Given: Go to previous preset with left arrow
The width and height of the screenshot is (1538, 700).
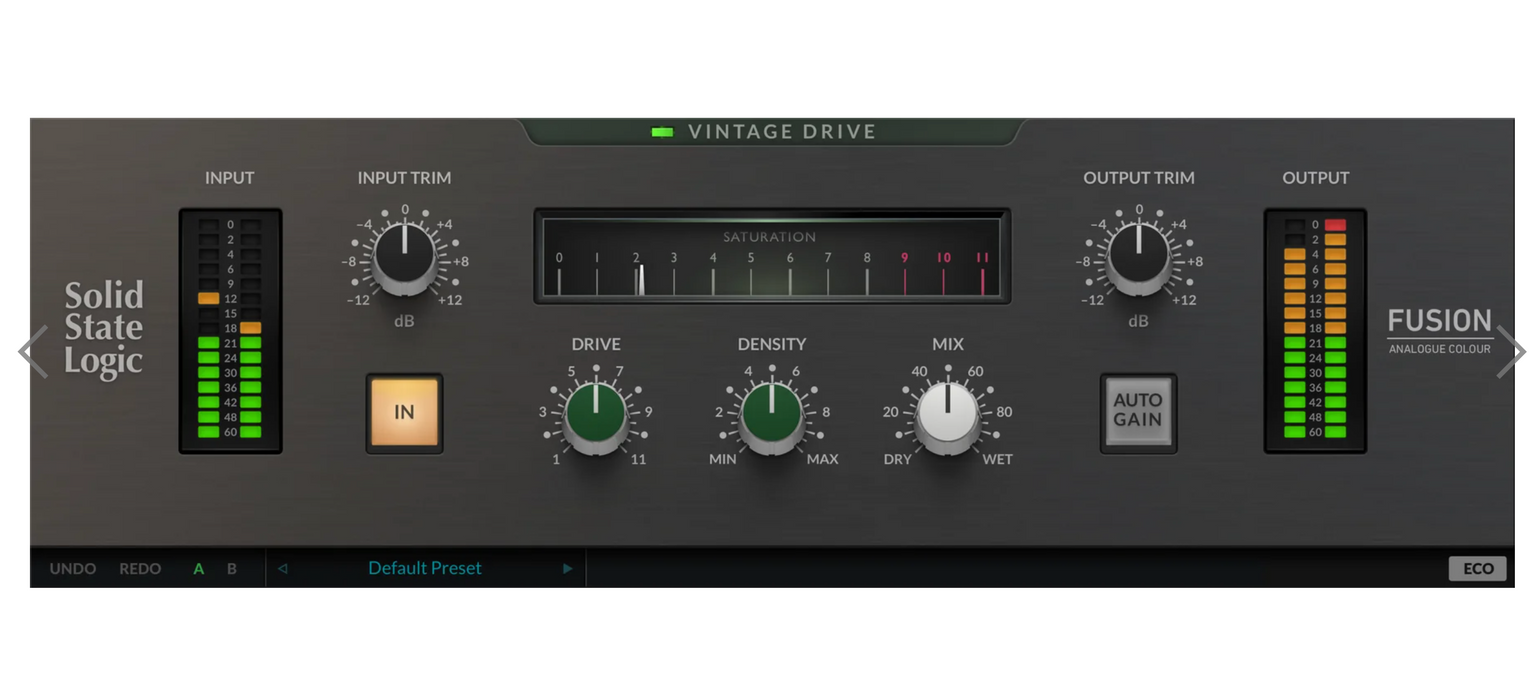Looking at the screenshot, I should click(283, 569).
